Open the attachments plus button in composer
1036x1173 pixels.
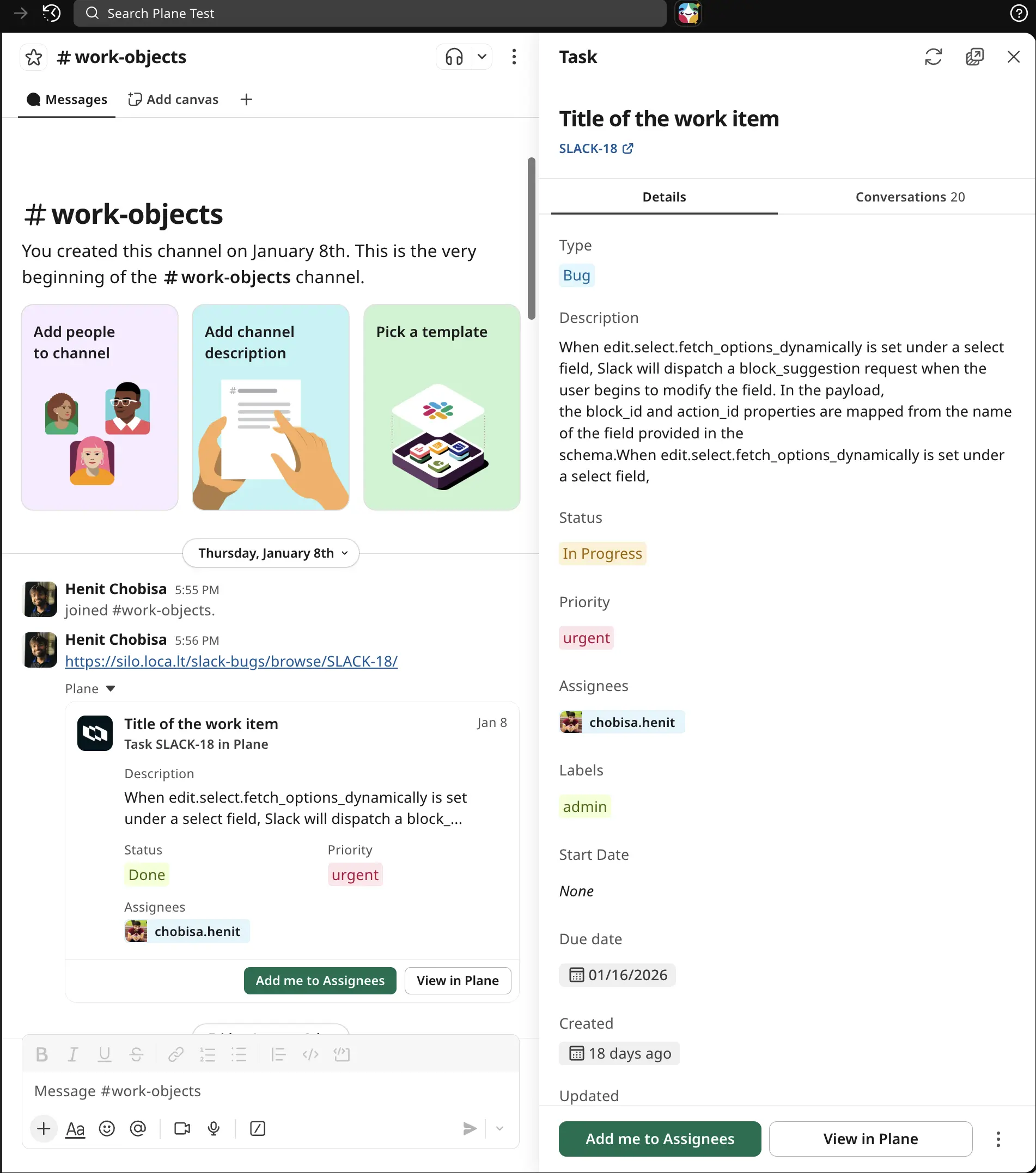[44, 1128]
